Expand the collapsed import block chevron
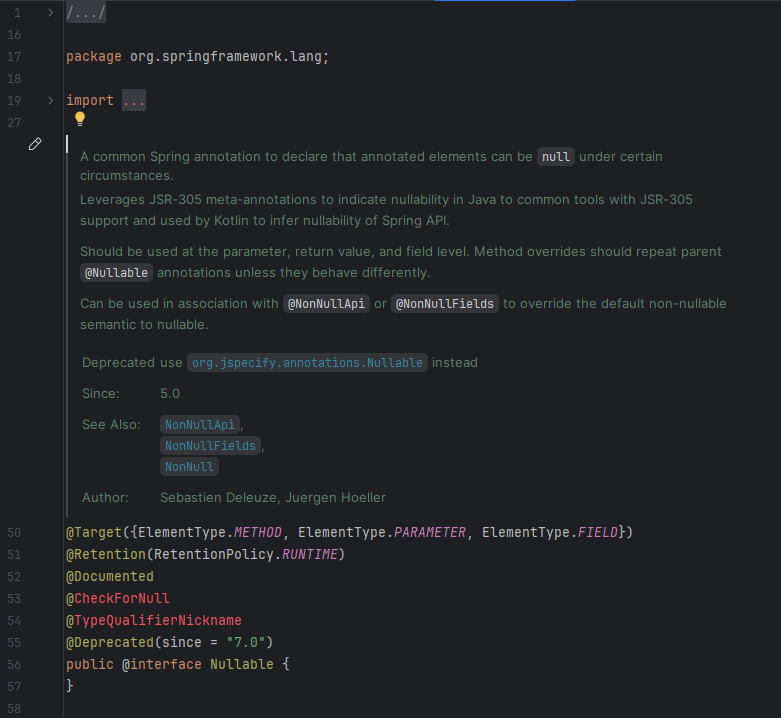Screen dimensions: 781x718 tap(51, 101)
